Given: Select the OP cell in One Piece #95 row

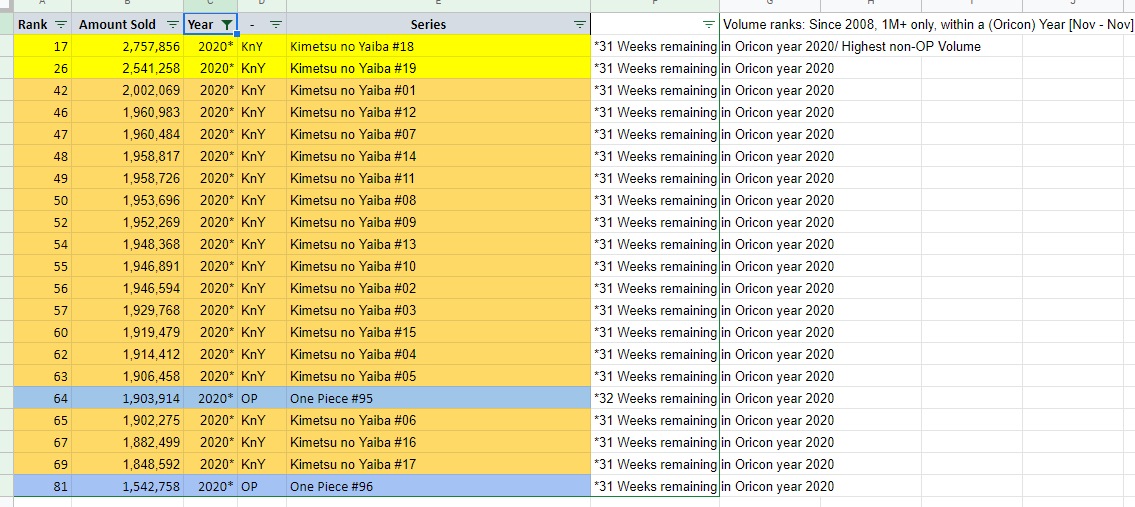Looking at the screenshot, I should click(x=262, y=398).
